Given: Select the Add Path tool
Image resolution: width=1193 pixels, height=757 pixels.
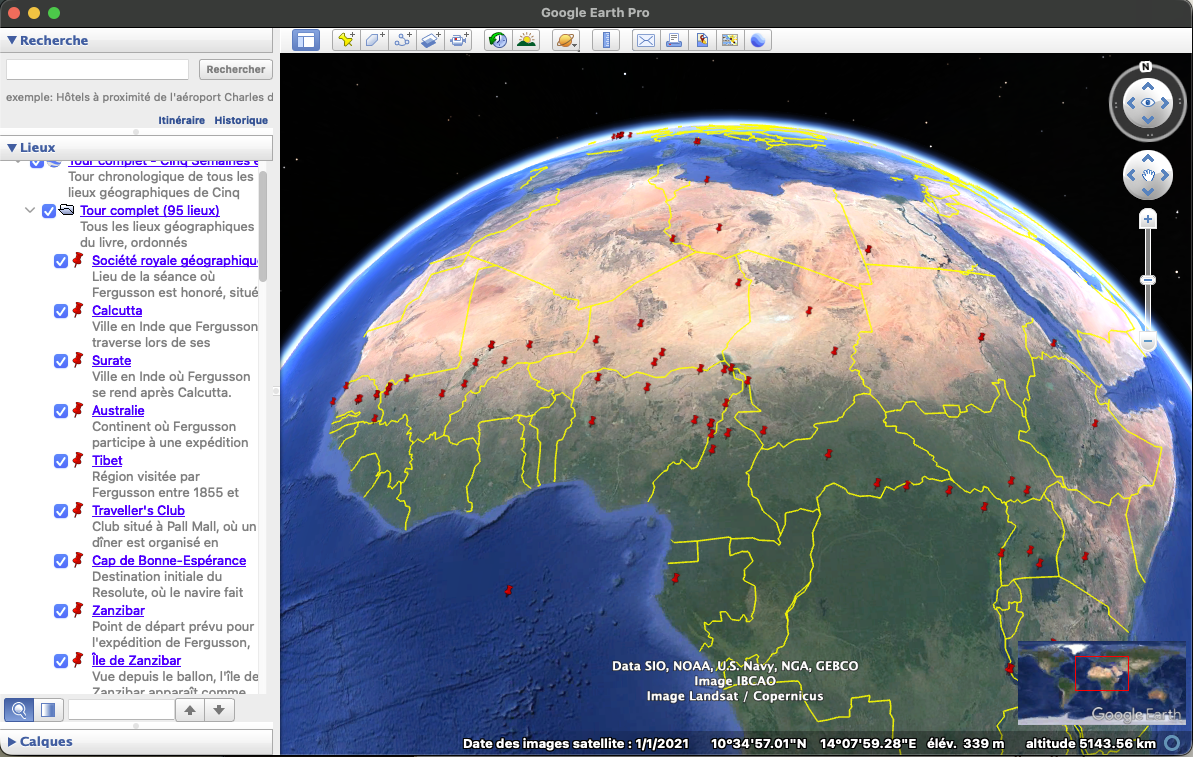Looking at the screenshot, I should pos(402,39).
